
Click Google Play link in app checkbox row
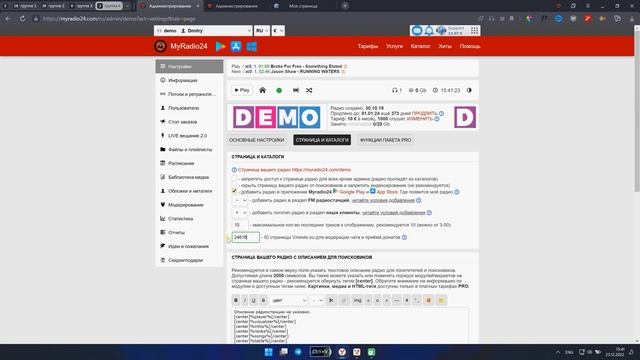tap(352, 191)
